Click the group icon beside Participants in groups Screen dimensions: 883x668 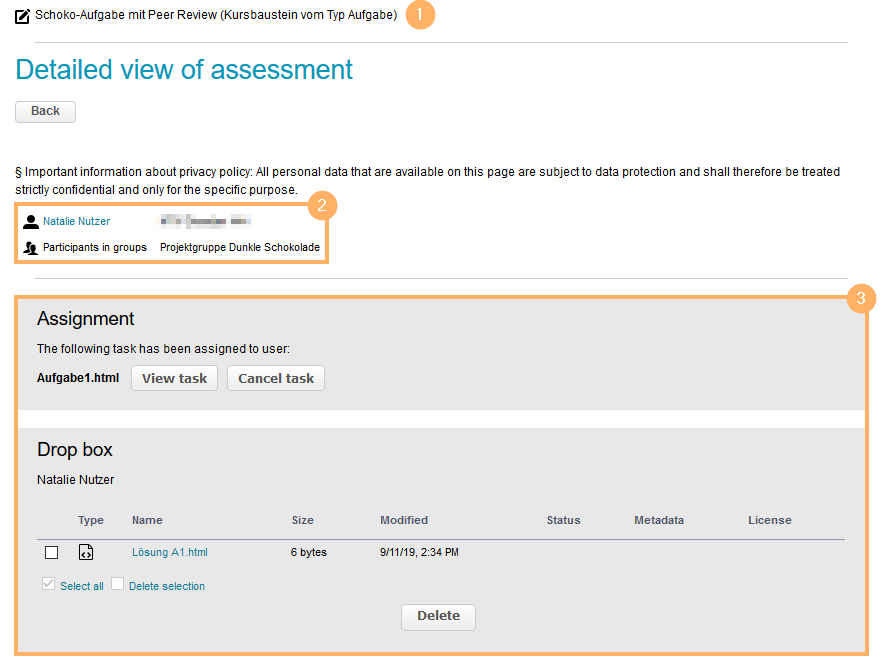coord(31,248)
